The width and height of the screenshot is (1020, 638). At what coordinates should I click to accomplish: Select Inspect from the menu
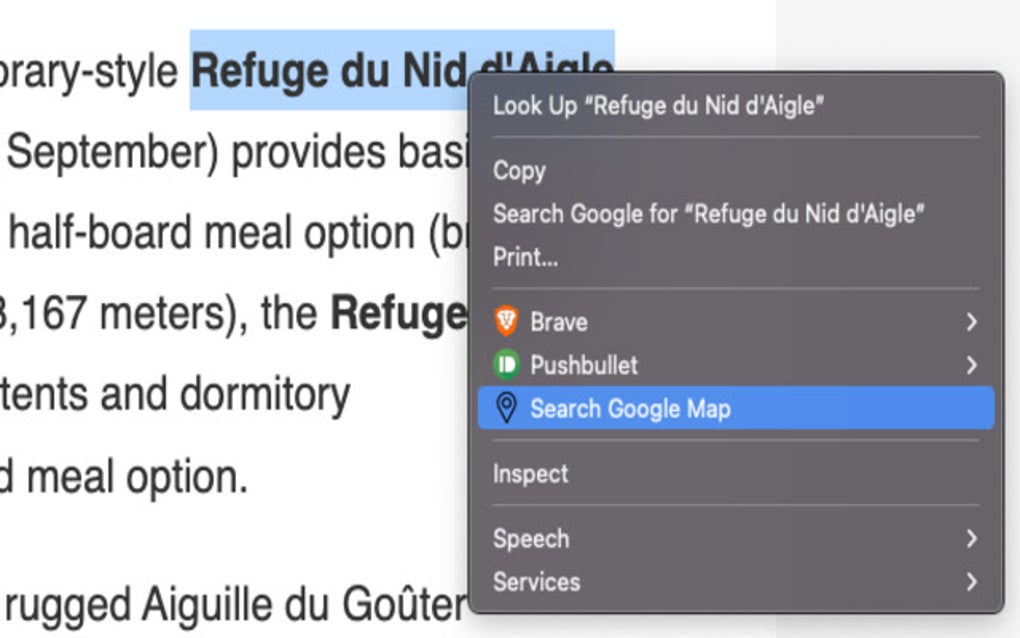[x=530, y=473]
